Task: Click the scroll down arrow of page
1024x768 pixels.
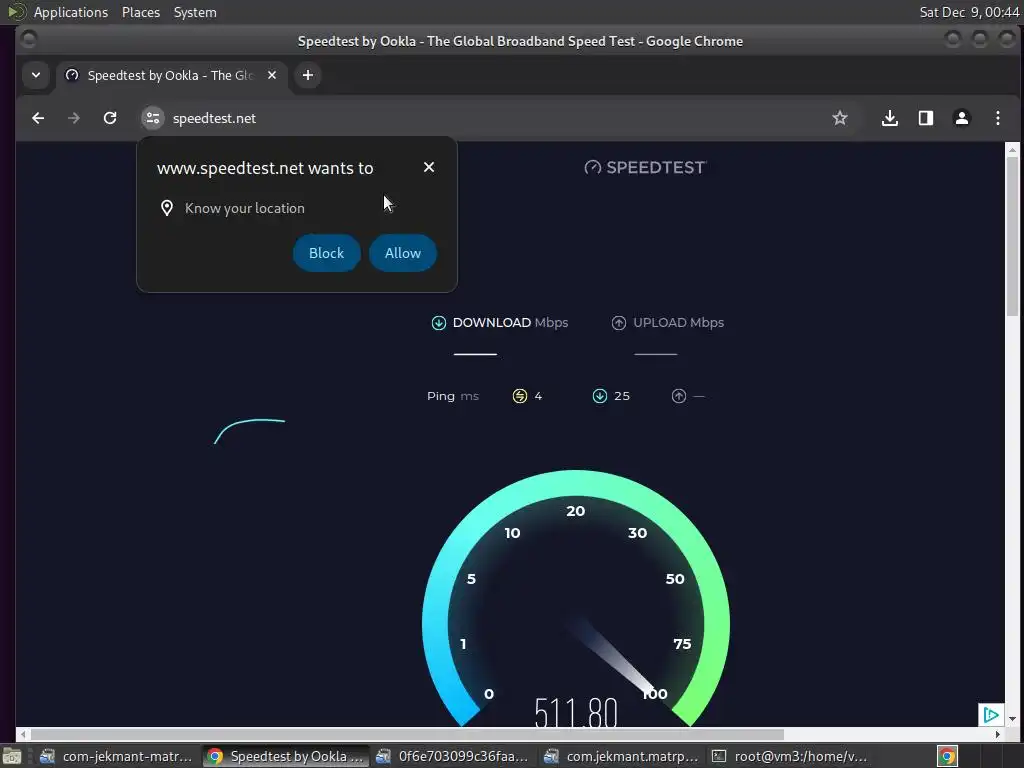Action: (1012, 719)
